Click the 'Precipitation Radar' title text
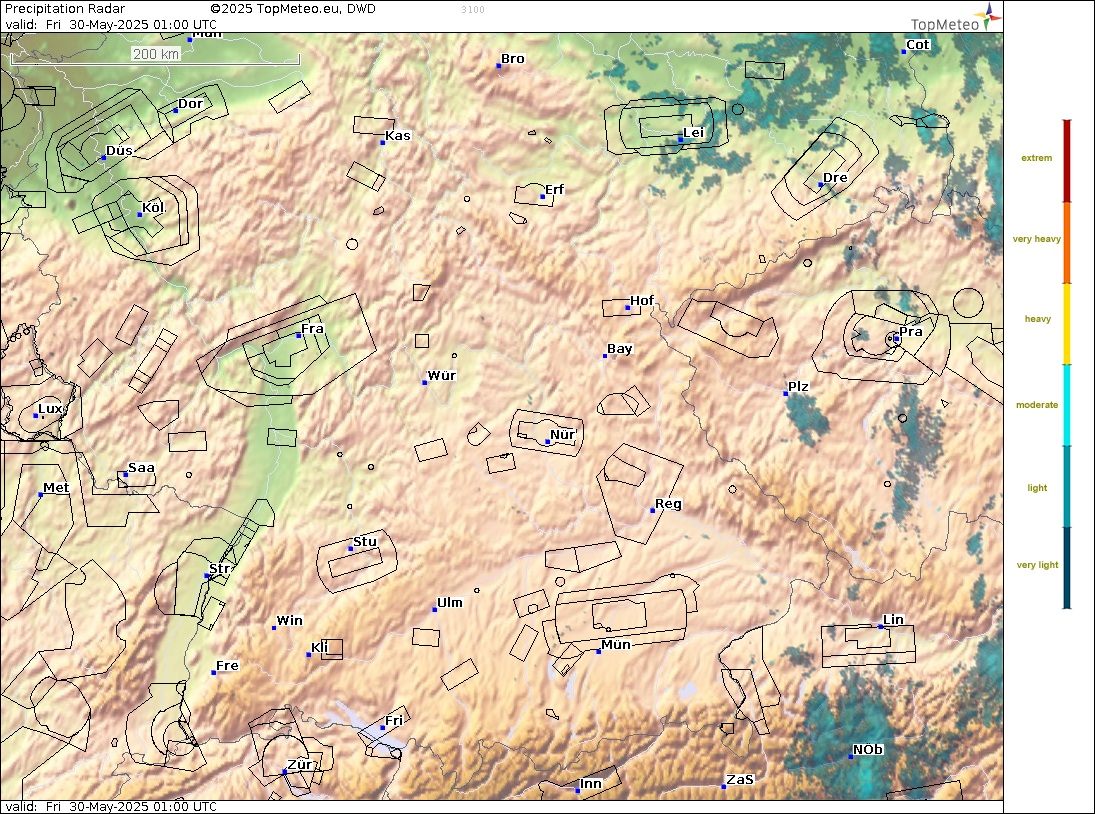1095x814 pixels. (x=65, y=9)
